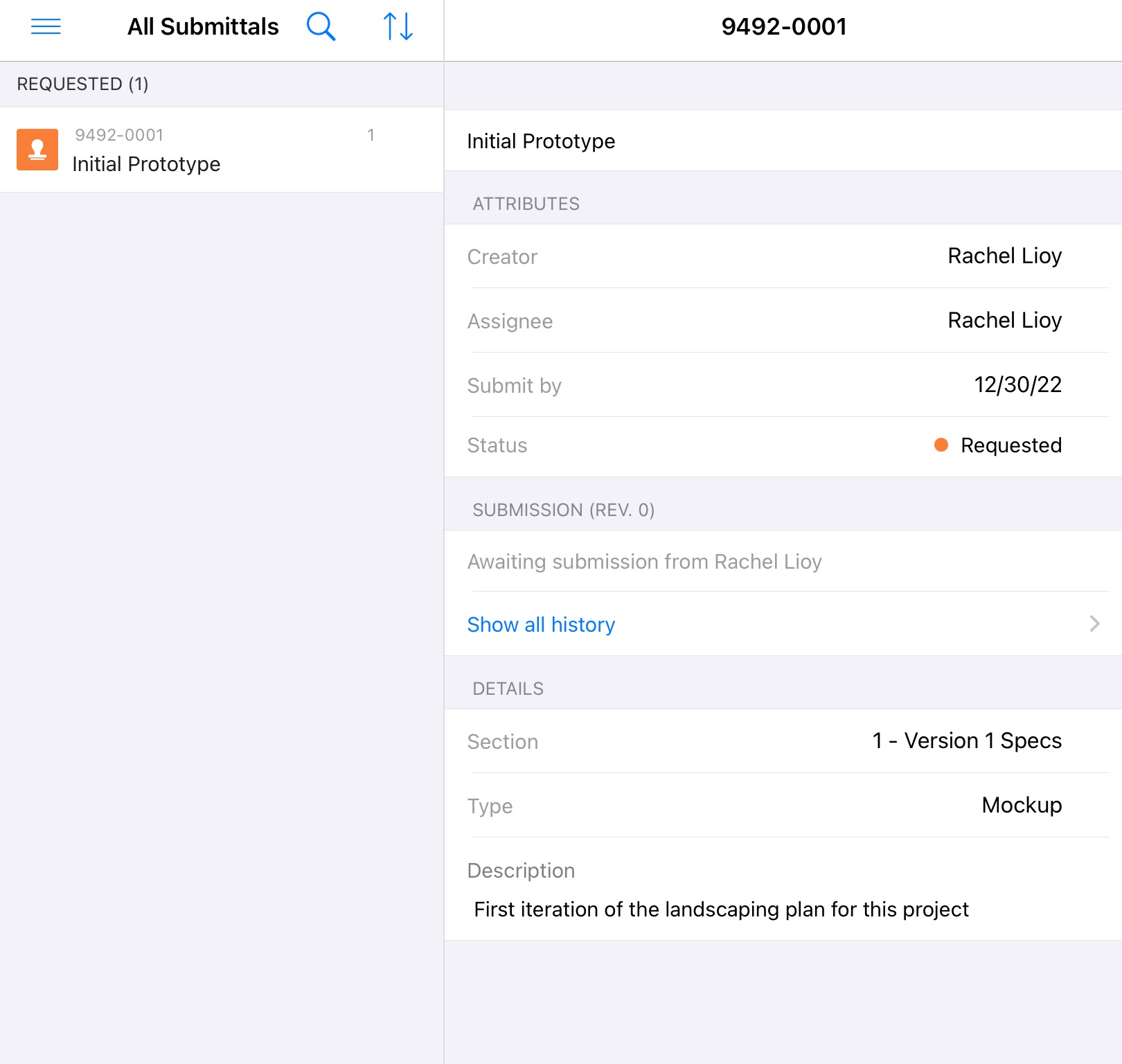Tap the Initial Prototype title field

tap(541, 141)
